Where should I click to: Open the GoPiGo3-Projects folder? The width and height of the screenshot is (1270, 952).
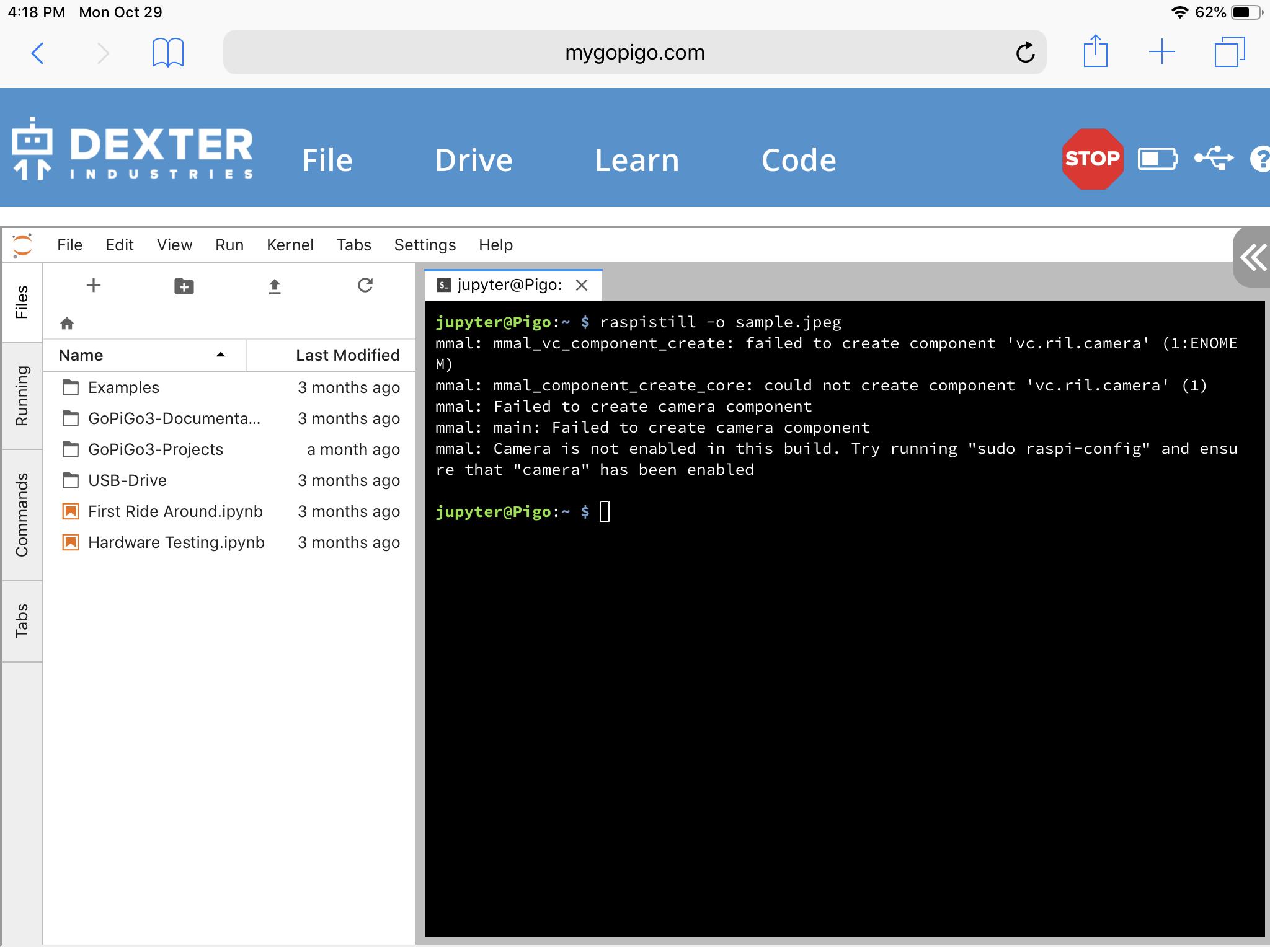[155, 449]
